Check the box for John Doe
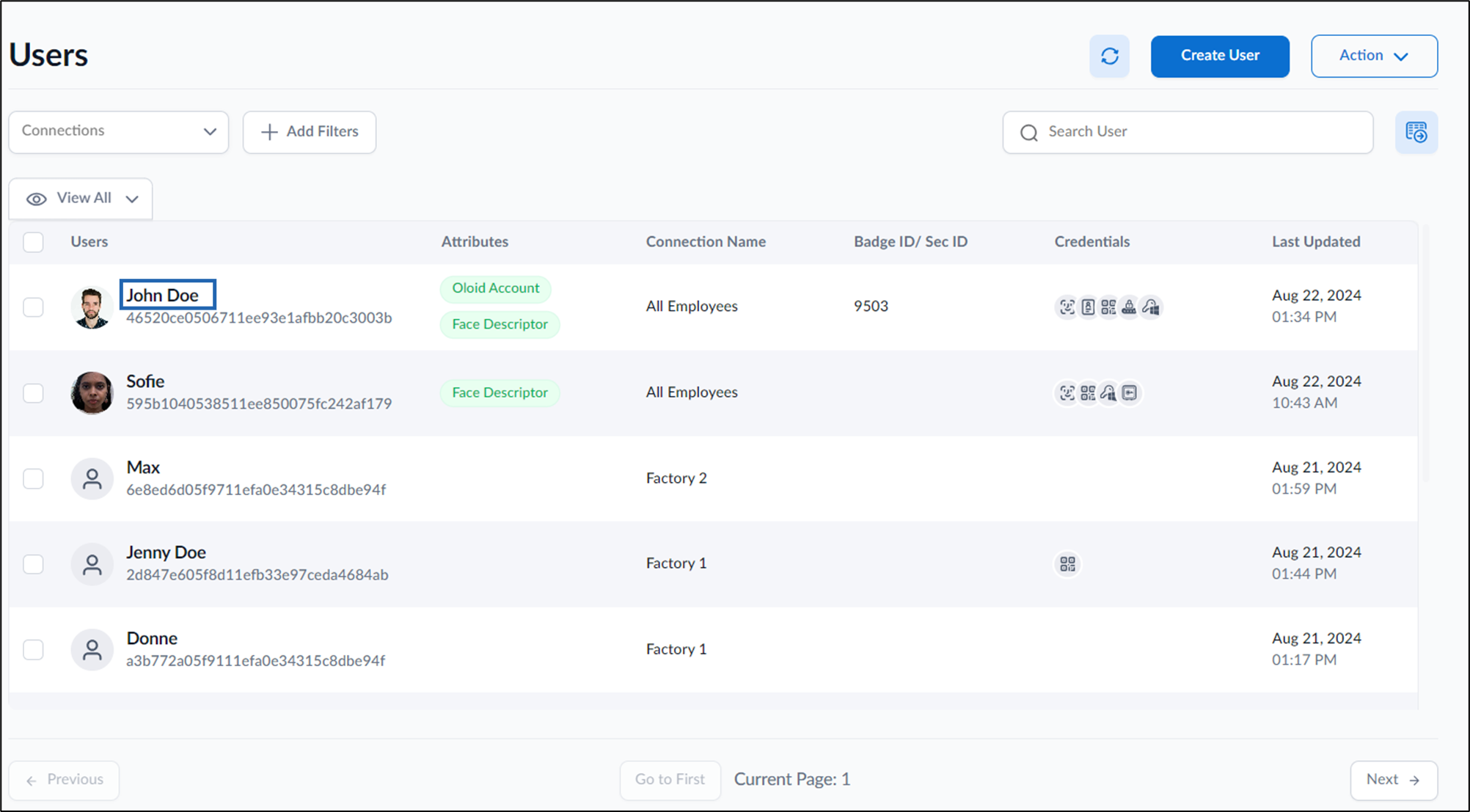The width and height of the screenshot is (1470, 812). (33, 307)
